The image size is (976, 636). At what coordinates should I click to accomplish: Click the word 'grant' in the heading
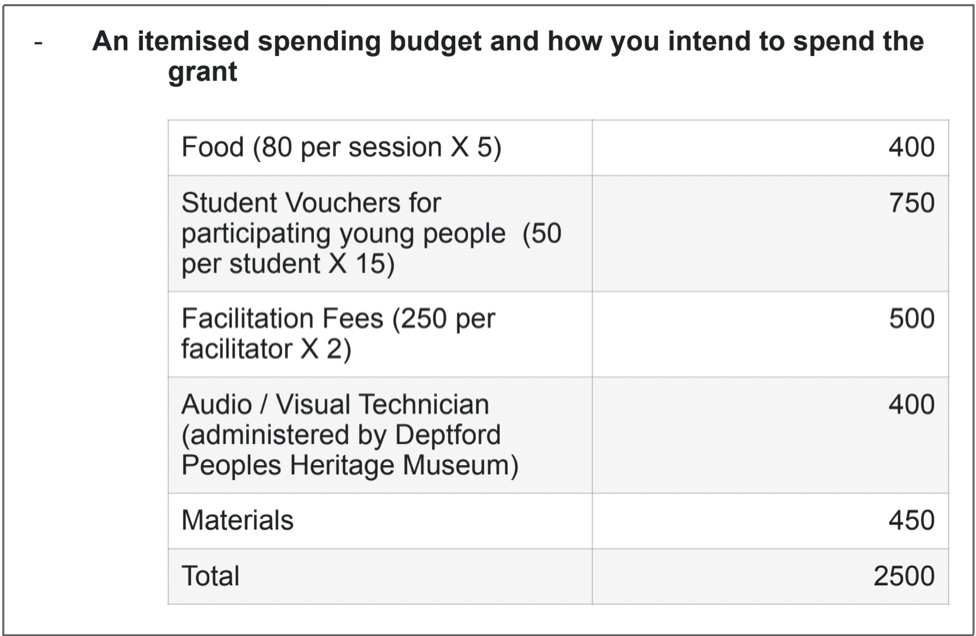coord(202,73)
